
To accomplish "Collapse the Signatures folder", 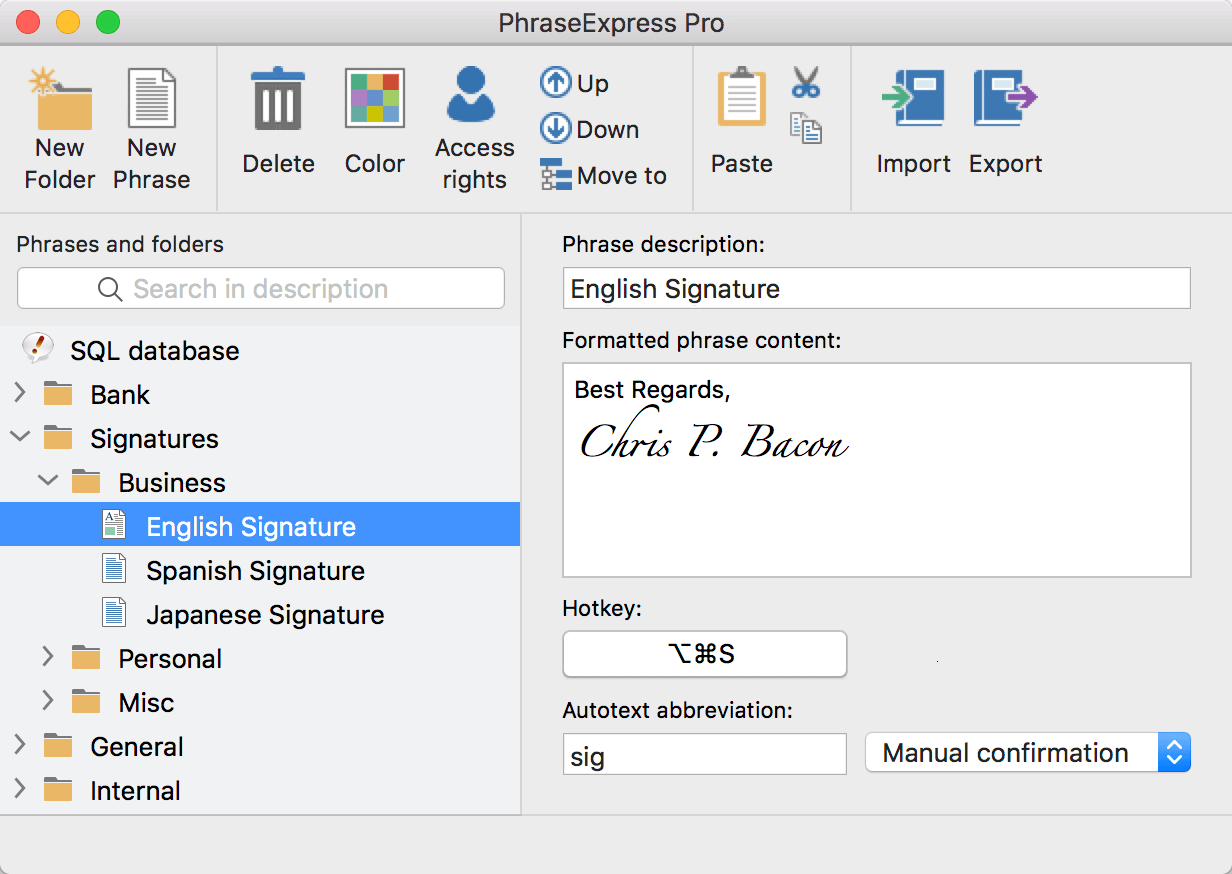I will point(20,438).
